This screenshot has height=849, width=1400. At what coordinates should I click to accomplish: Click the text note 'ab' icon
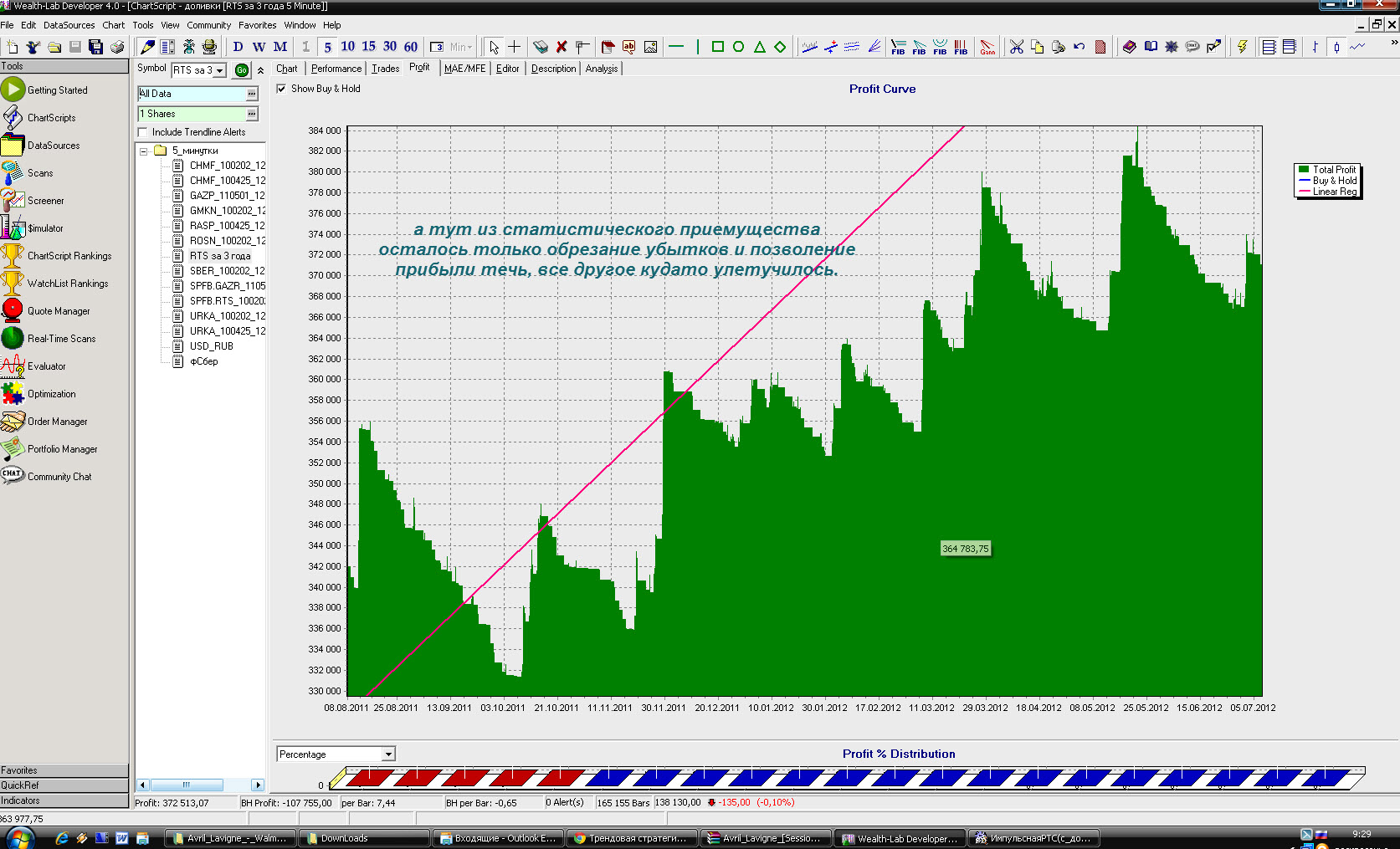coord(628,47)
